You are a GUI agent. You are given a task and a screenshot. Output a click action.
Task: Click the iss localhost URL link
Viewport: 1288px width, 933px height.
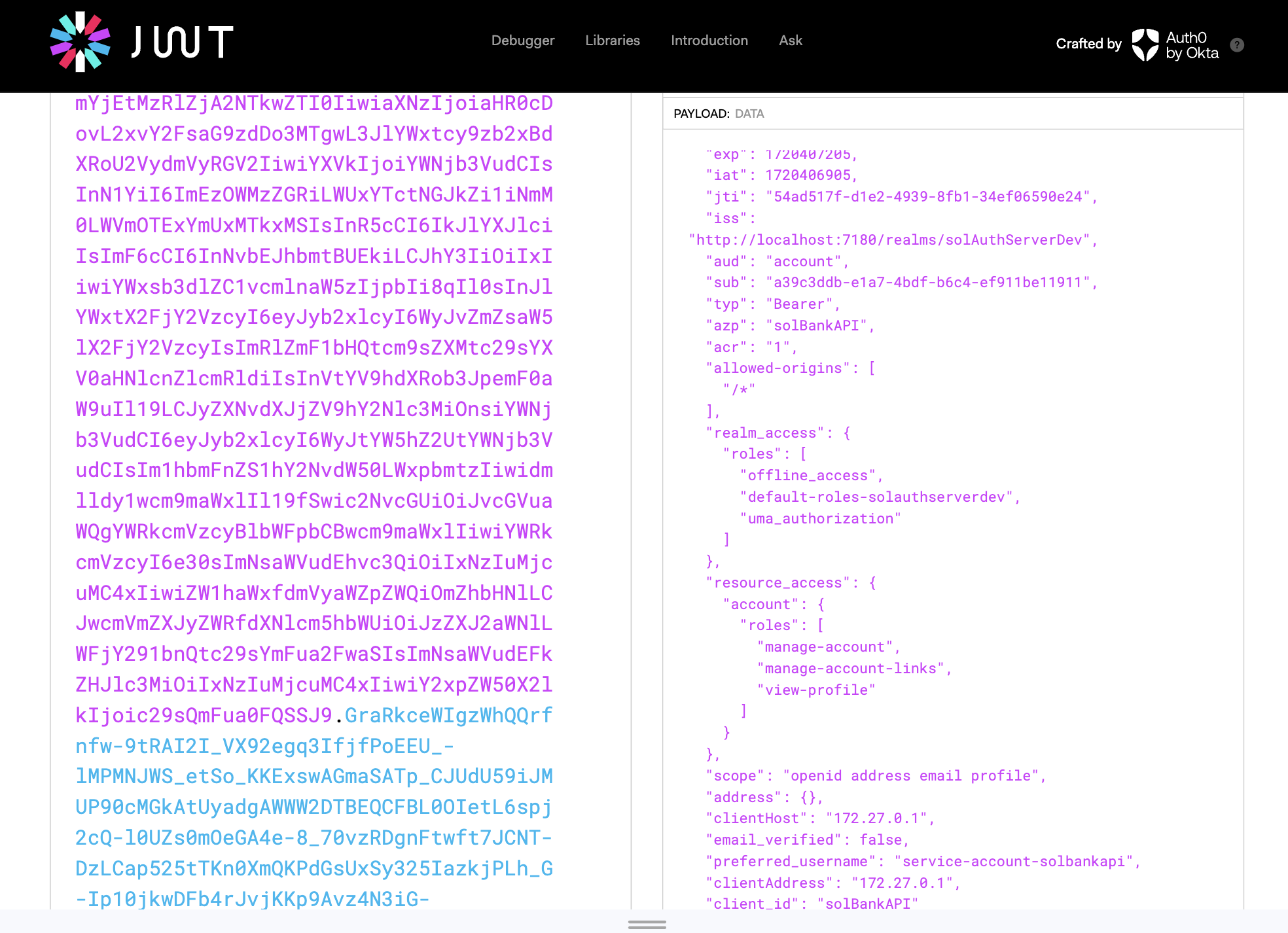point(889,239)
